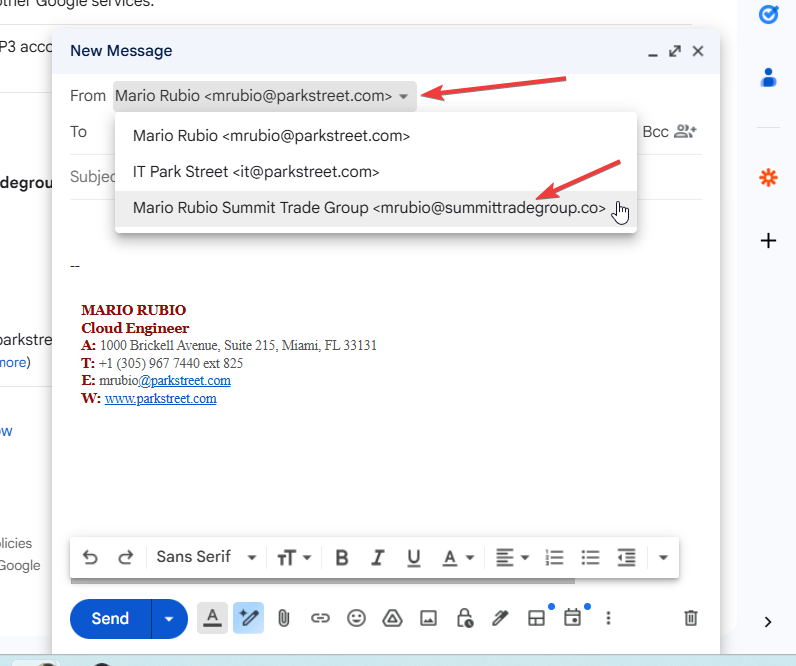796x666 pixels.
Task: Toggle bold formatting
Action: 342,557
